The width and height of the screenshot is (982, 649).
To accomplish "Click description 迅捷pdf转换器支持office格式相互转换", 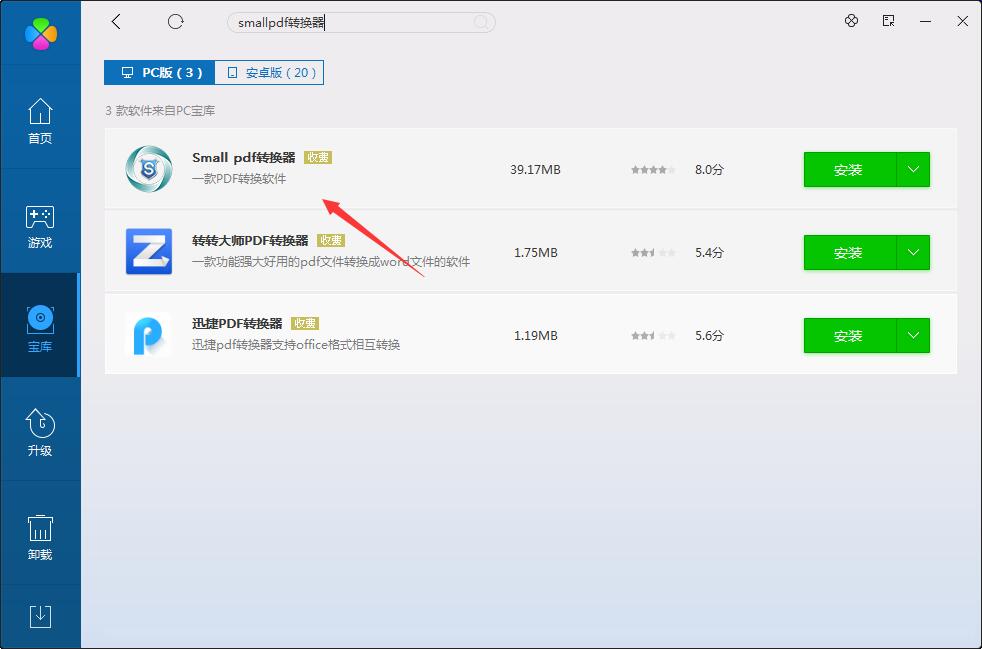I will pyautogui.click(x=296, y=345).
